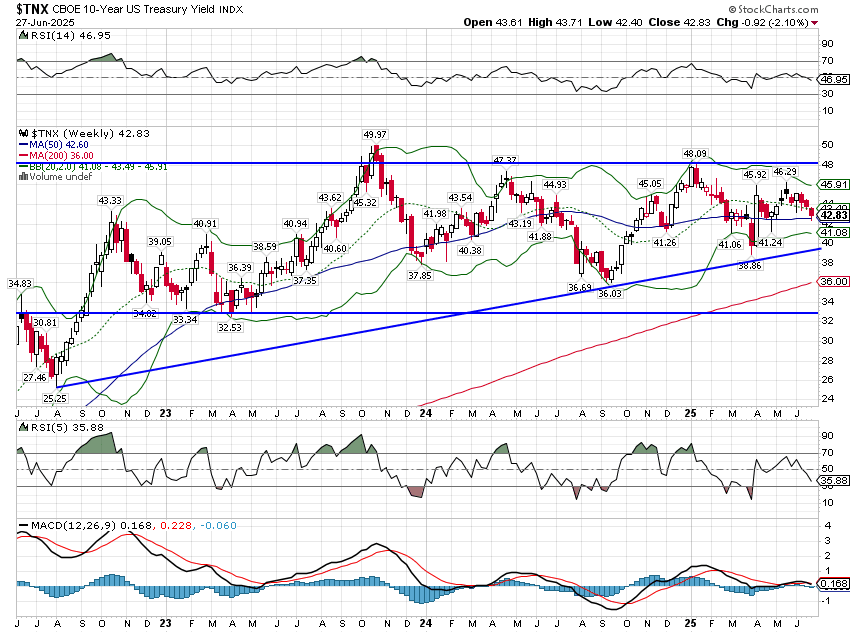This screenshot has width=850, height=633.
Task: Click the 0.168 MACD axis tag
Action: (834, 584)
